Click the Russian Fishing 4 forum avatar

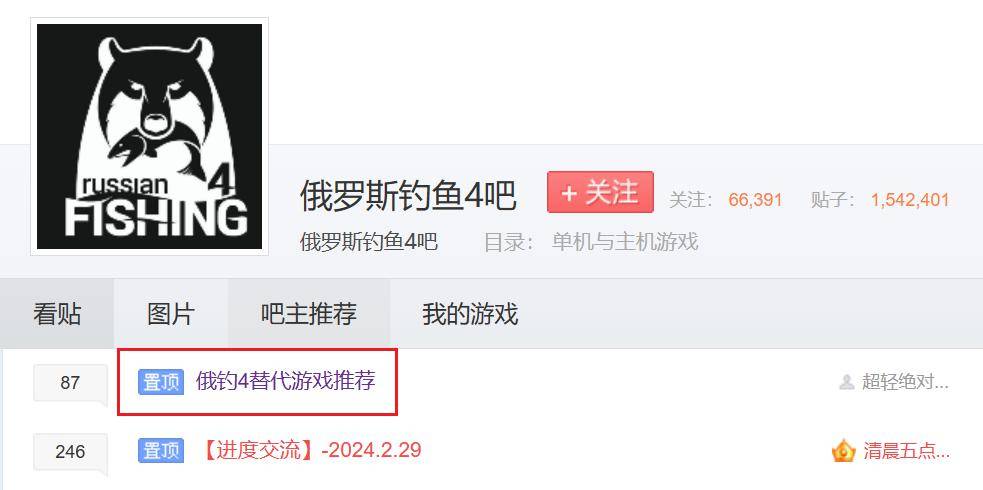click(x=149, y=137)
